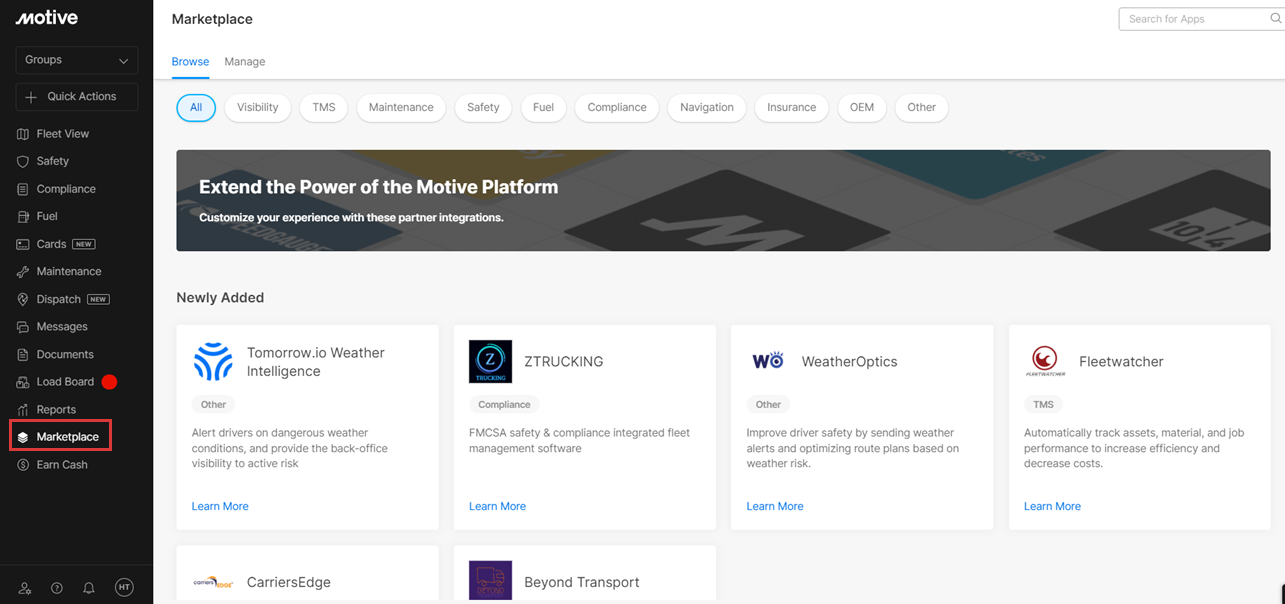Click the Fuel pump icon
Viewport: 1285px width, 604px height.
pyautogui.click(x=23, y=216)
